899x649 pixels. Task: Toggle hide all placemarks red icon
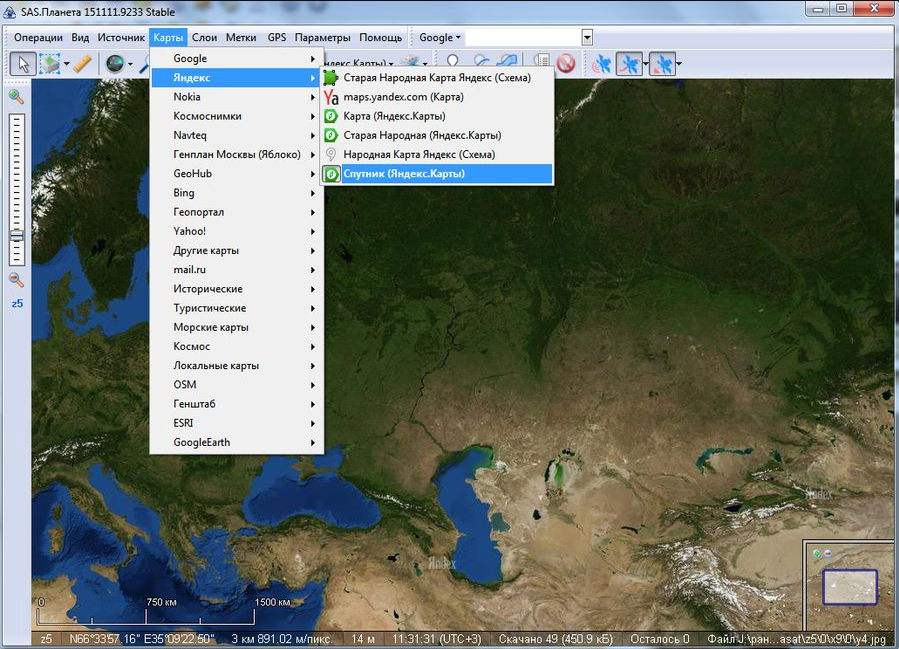pyautogui.click(x=566, y=63)
